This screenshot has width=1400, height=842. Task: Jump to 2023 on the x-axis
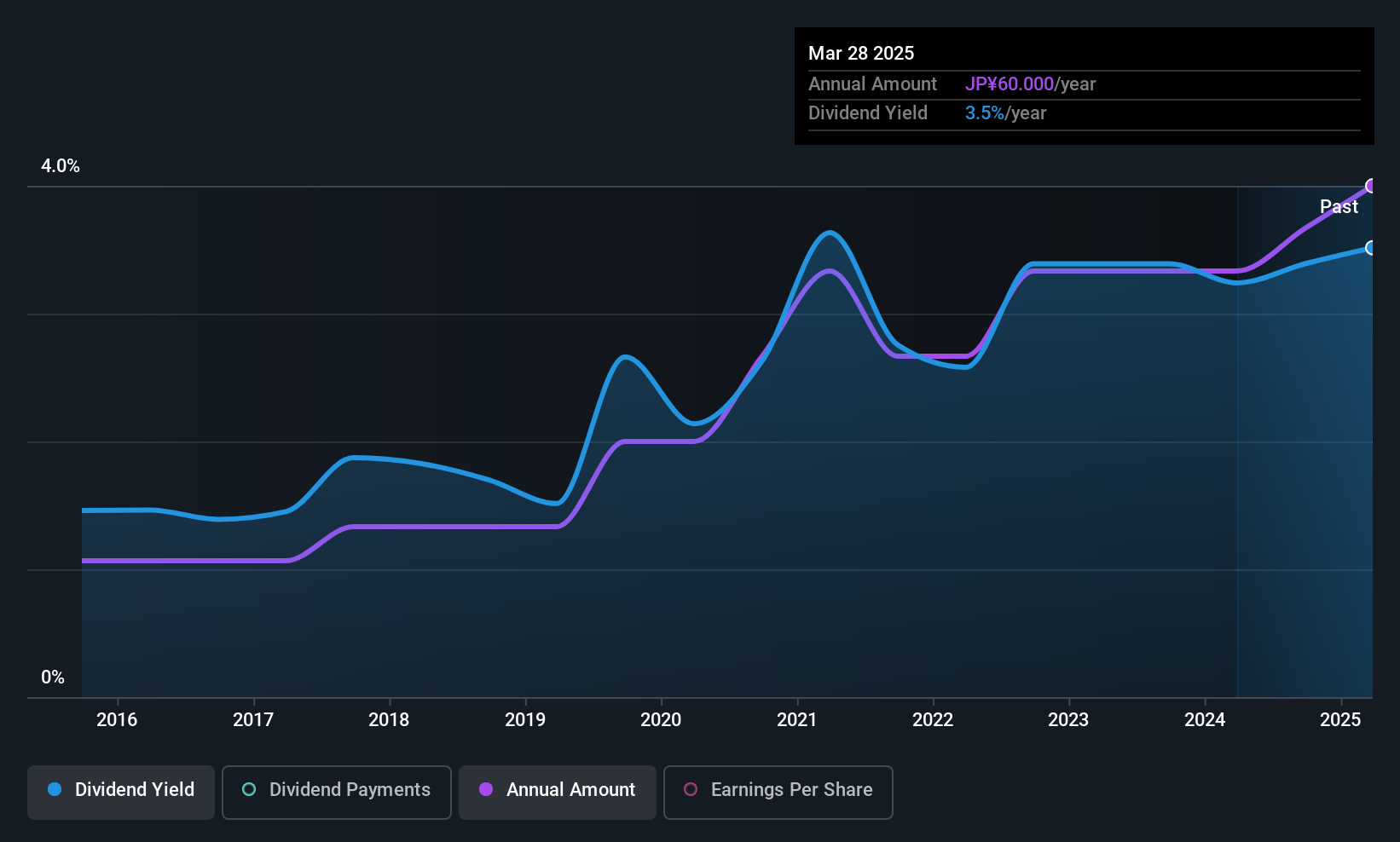pos(1068,720)
